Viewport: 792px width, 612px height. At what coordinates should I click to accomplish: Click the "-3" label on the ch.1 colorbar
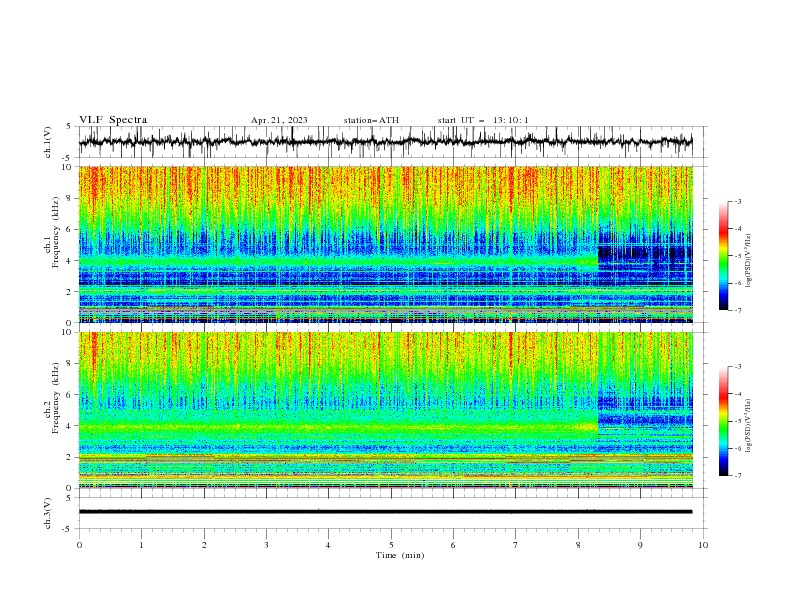(x=737, y=201)
